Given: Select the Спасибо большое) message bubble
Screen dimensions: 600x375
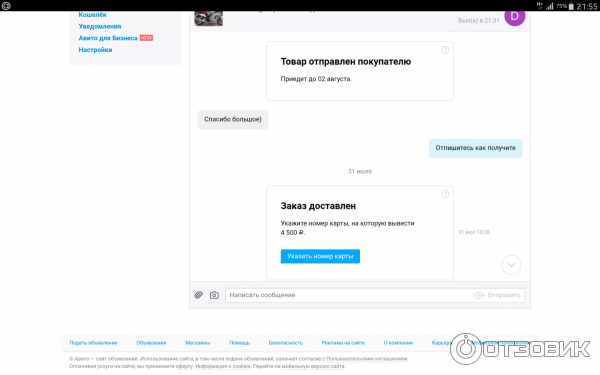Looking at the screenshot, I should pos(233,119).
